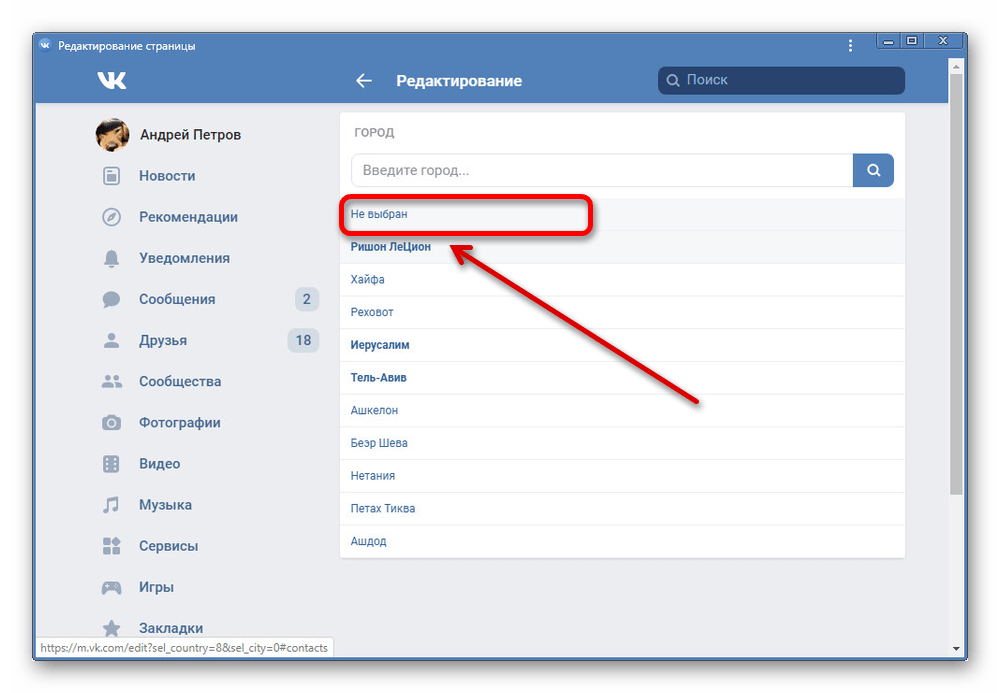This screenshot has width=1000, height=693.
Task: Select city Иерусалим
Action: click(622, 345)
